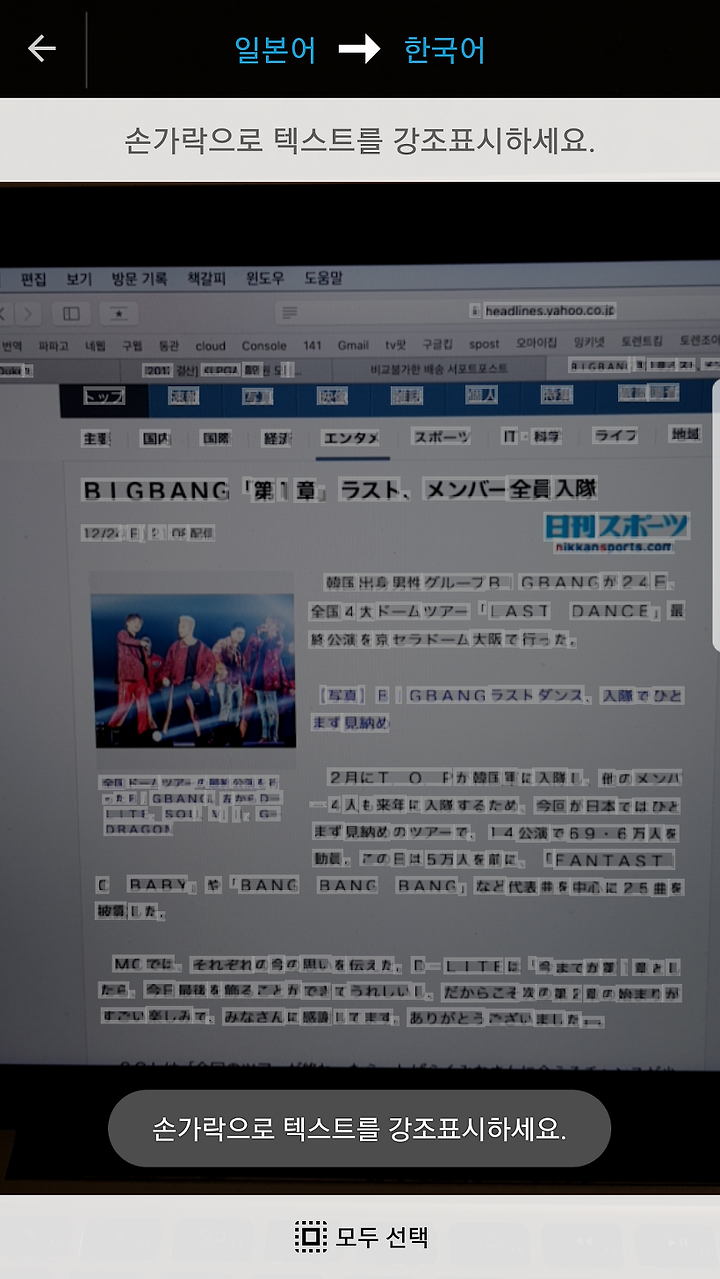
Task: Tap the language direction arrow
Action: pos(360,49)
